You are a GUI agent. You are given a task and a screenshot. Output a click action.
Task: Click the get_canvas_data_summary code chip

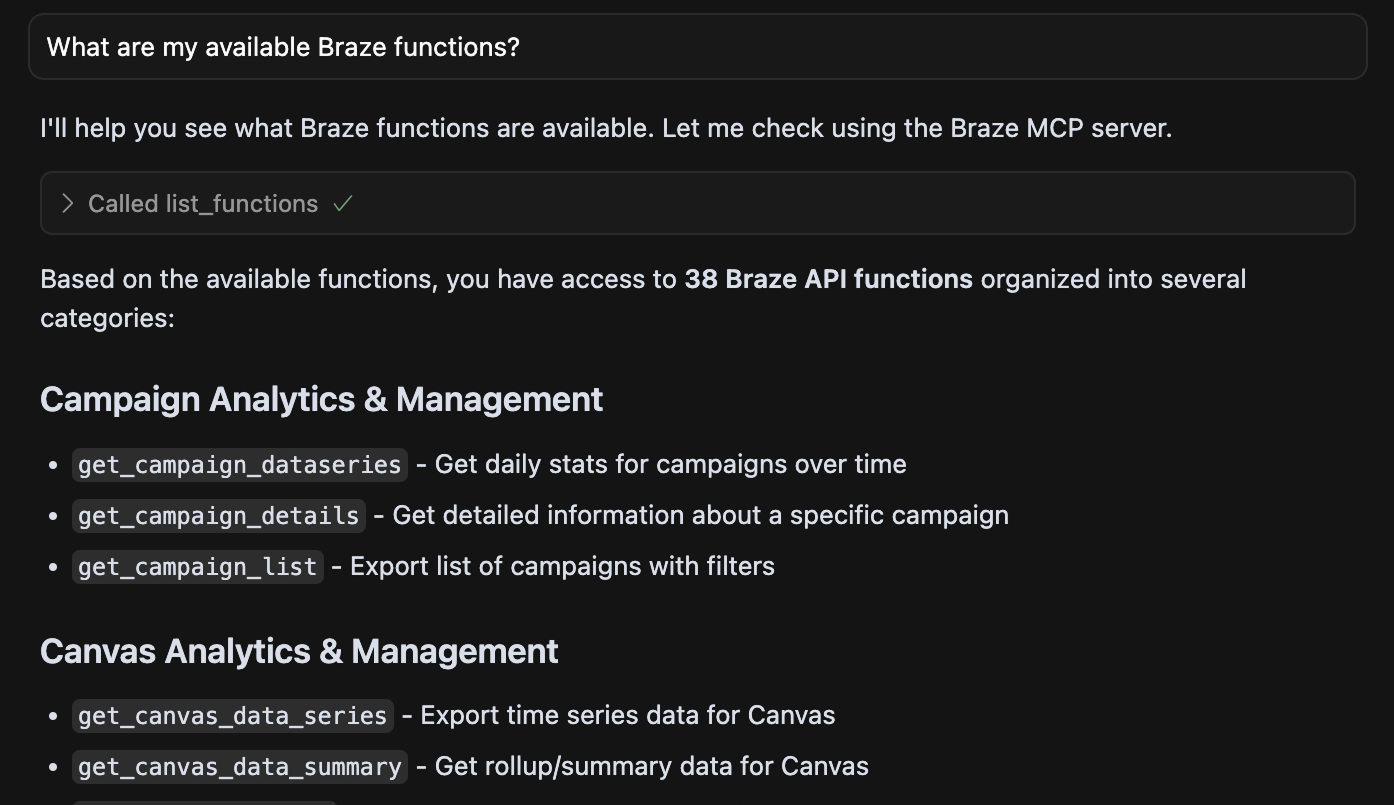point(240,766)
